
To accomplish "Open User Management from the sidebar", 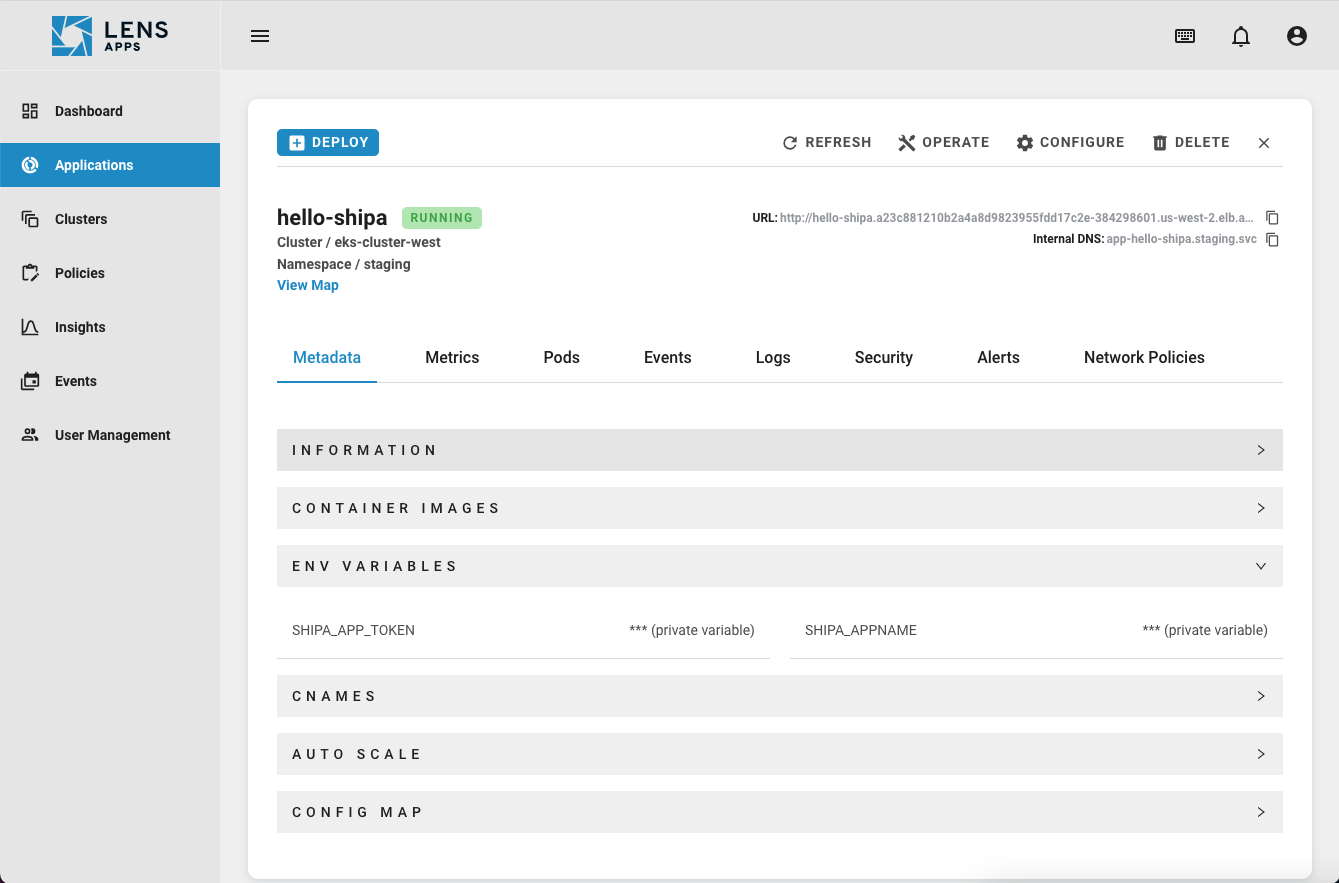I will [x=110, y=435].
